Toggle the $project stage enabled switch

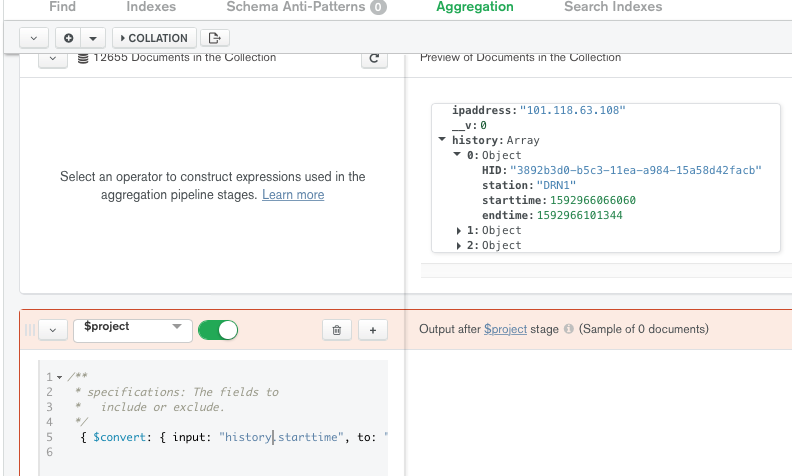[x=218, y=330]
